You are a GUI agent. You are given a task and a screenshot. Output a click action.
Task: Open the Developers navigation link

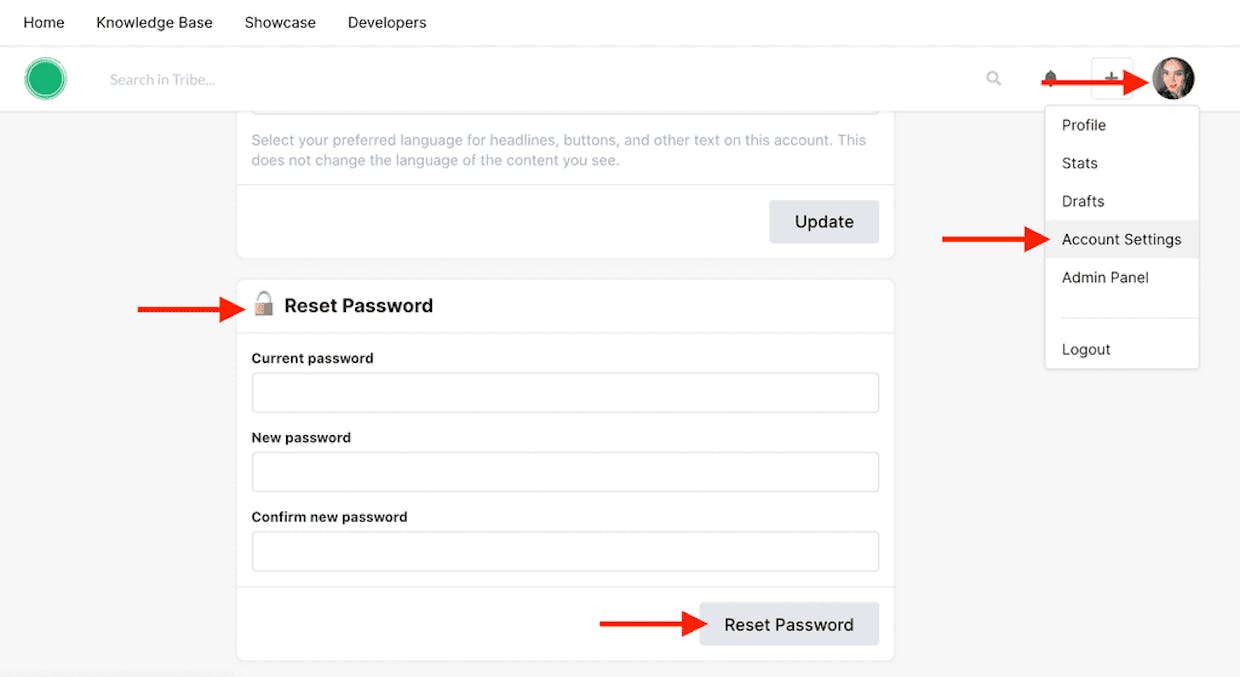387,22
